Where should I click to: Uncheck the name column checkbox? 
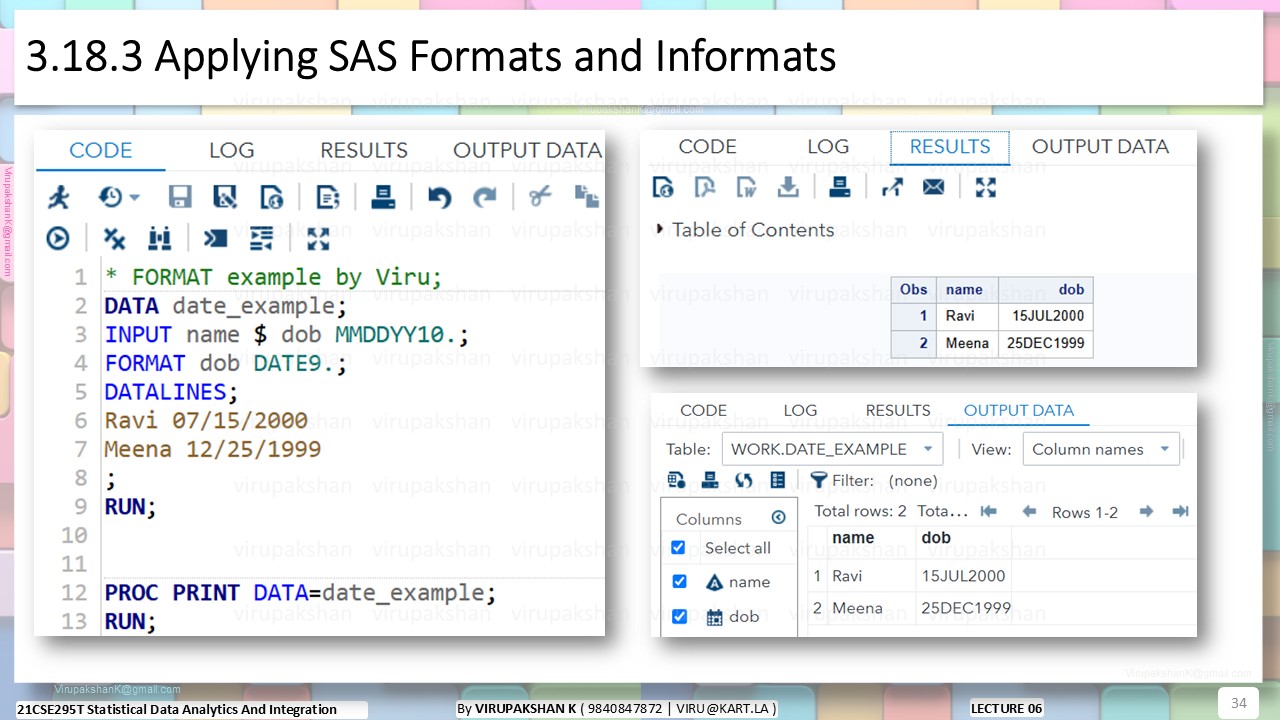coord(679,581)
